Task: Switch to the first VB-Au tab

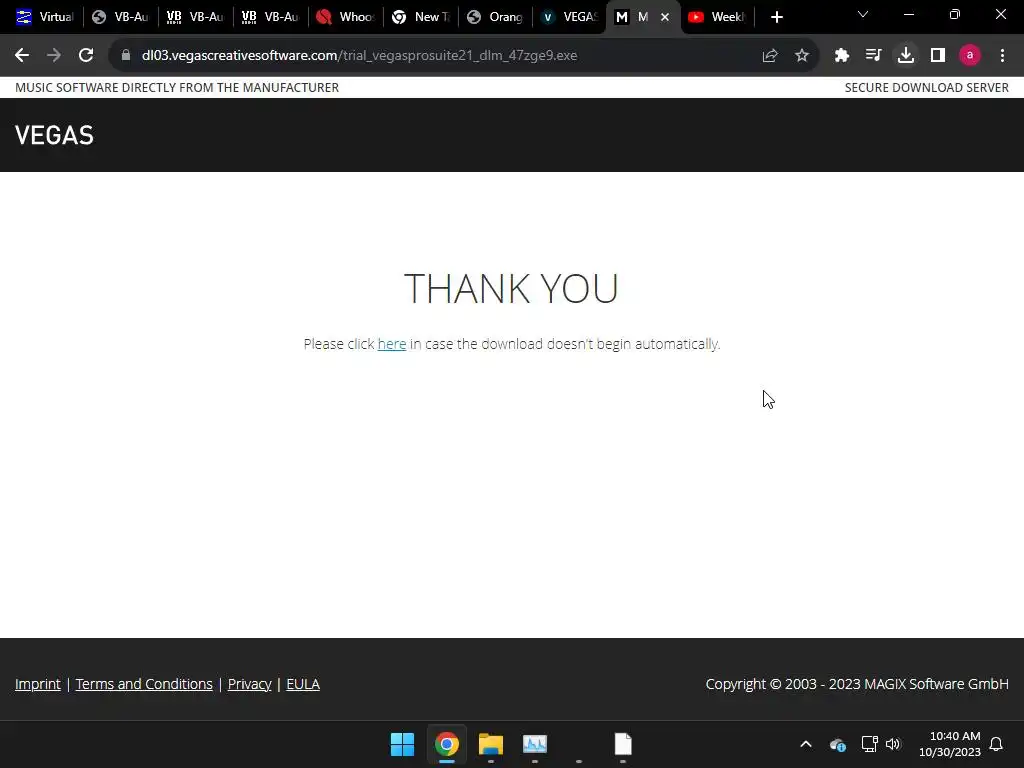Action: pyautogui.click(x=120, y=18)
